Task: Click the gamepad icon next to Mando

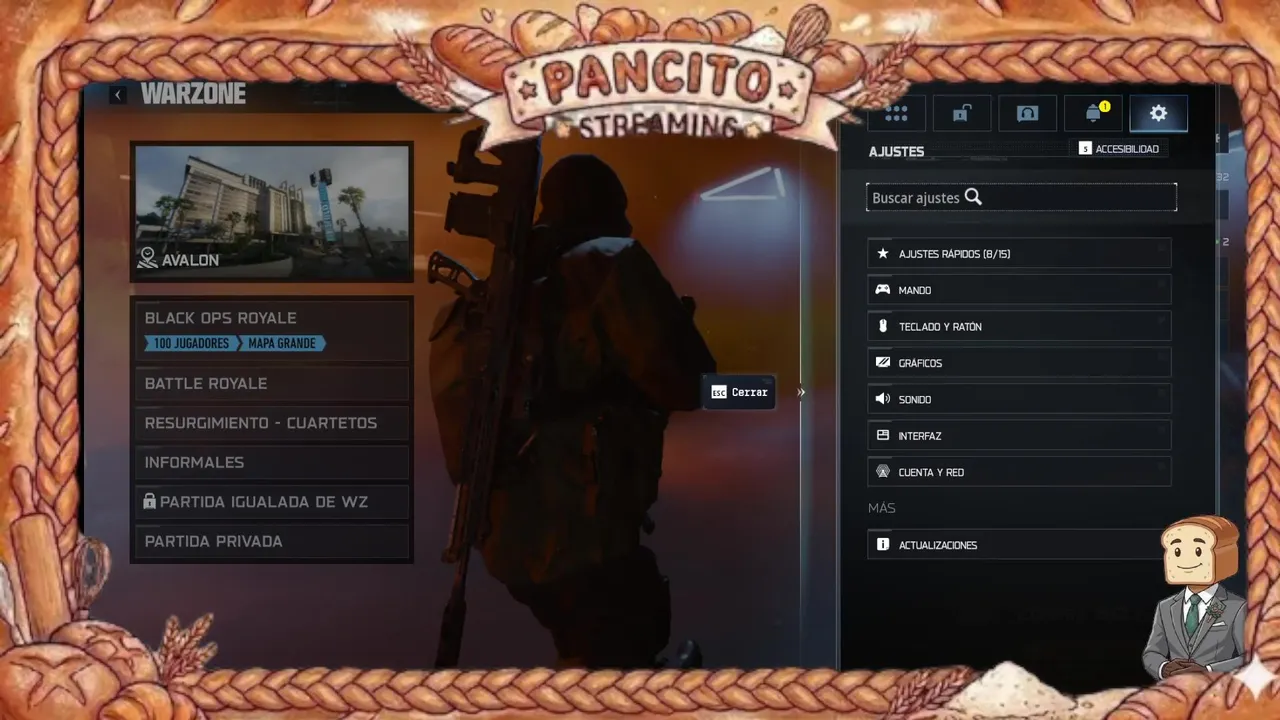Action: pos(883,290)
